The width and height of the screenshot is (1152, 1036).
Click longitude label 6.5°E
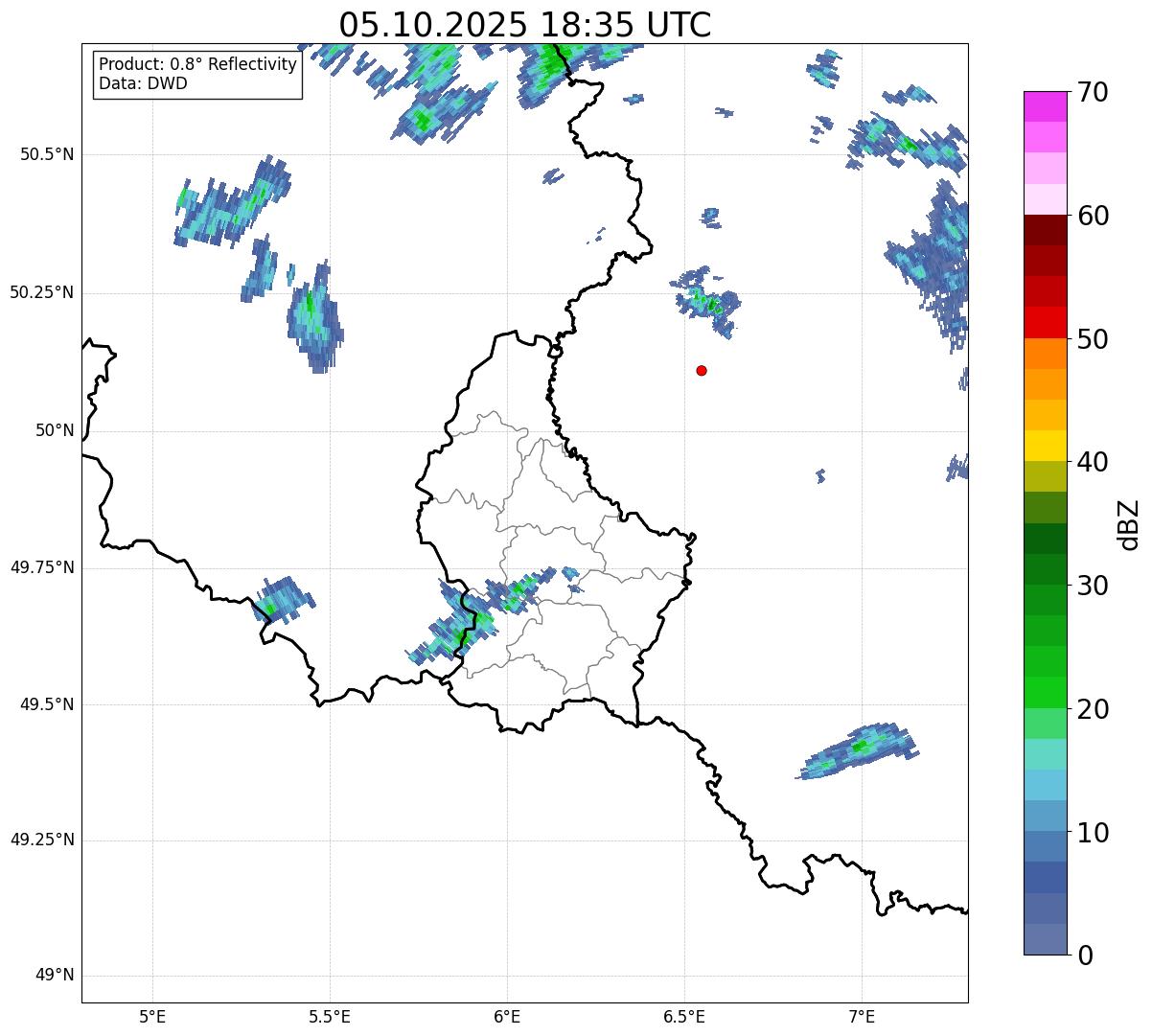tap(684, 1017)
